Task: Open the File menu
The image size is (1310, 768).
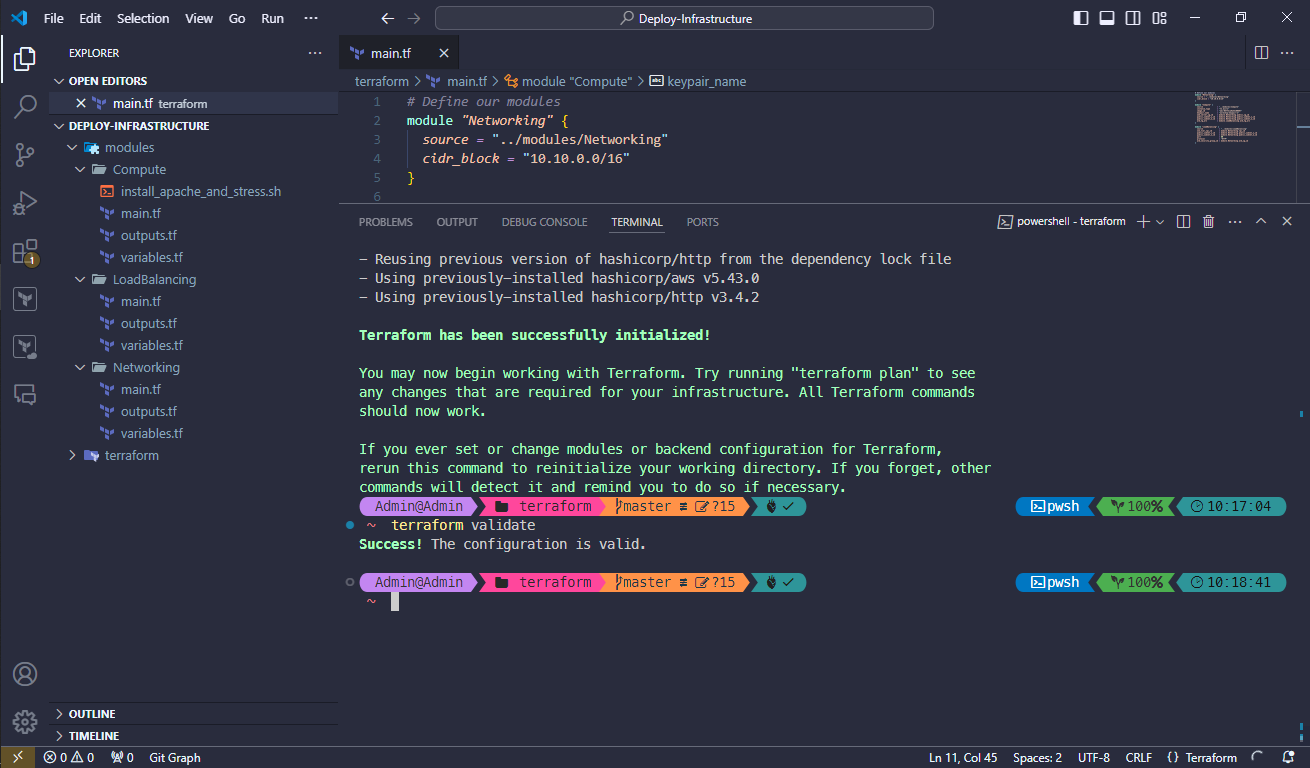Action: pos(53,18)
